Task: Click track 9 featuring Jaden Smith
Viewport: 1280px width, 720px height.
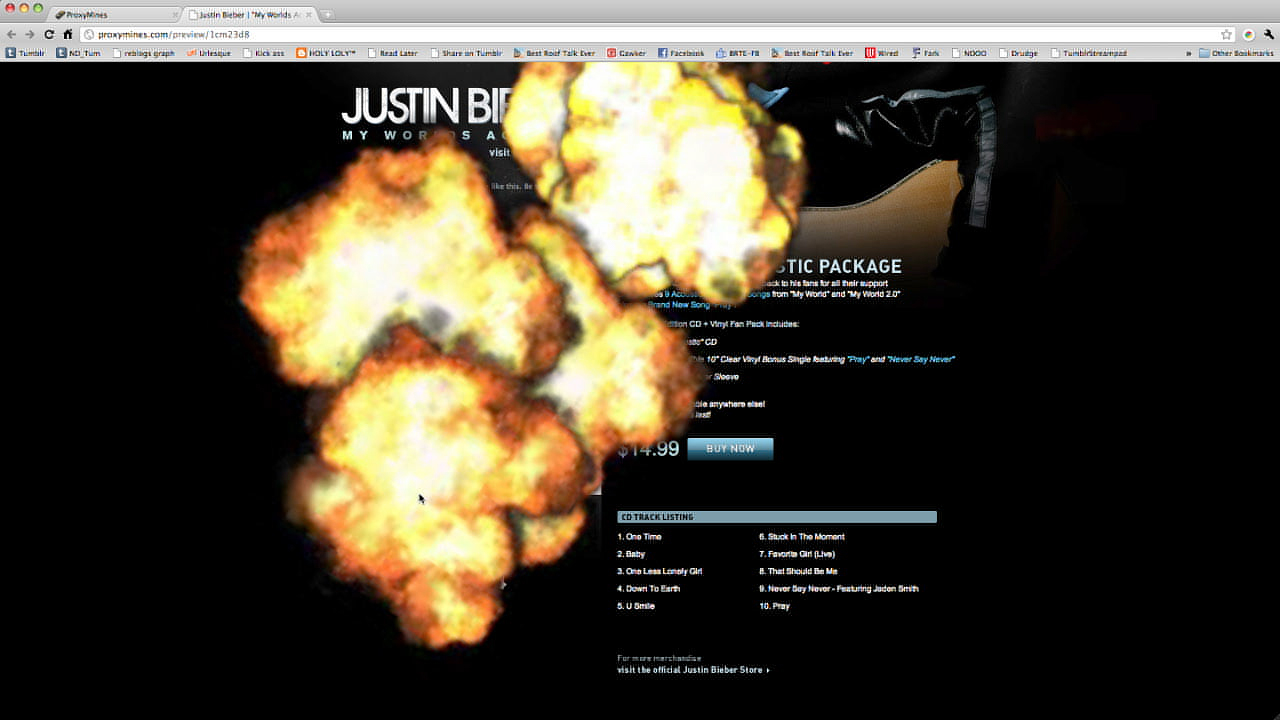Action: (839, 589)
